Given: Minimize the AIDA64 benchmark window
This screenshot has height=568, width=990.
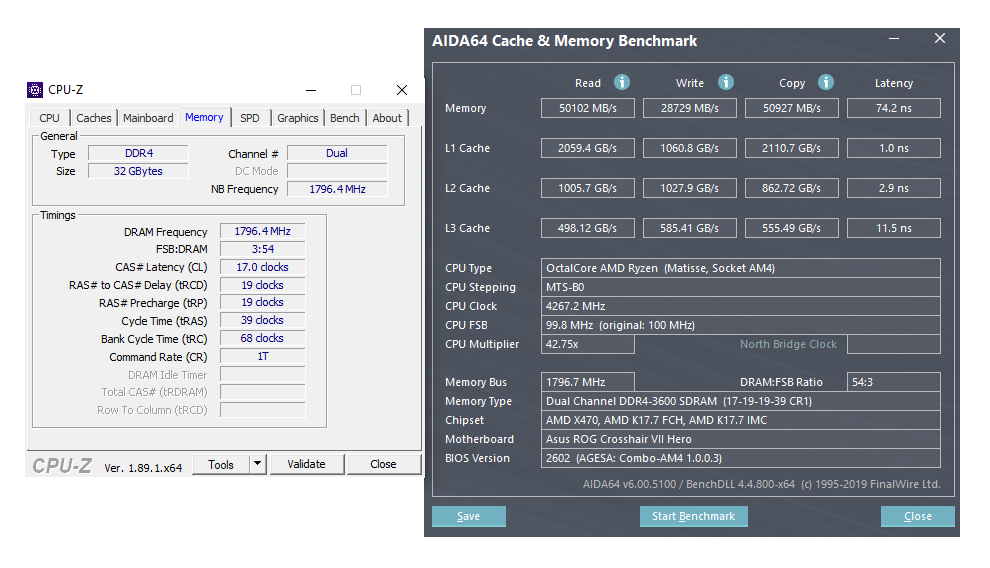Looking at the screenshot, I should pos(894,39).
